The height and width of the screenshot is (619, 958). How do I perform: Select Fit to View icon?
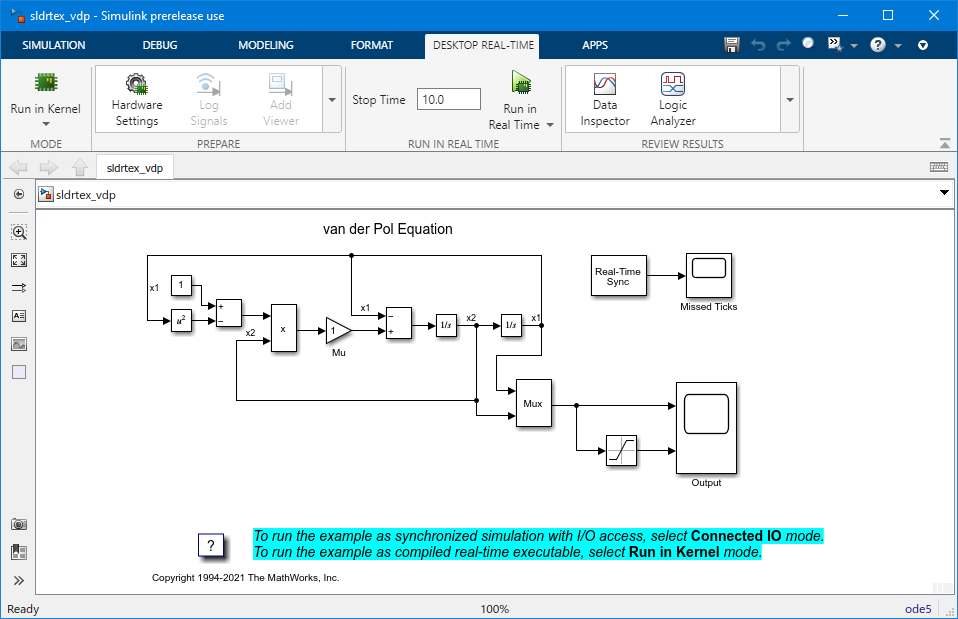(x=19, y=260)
